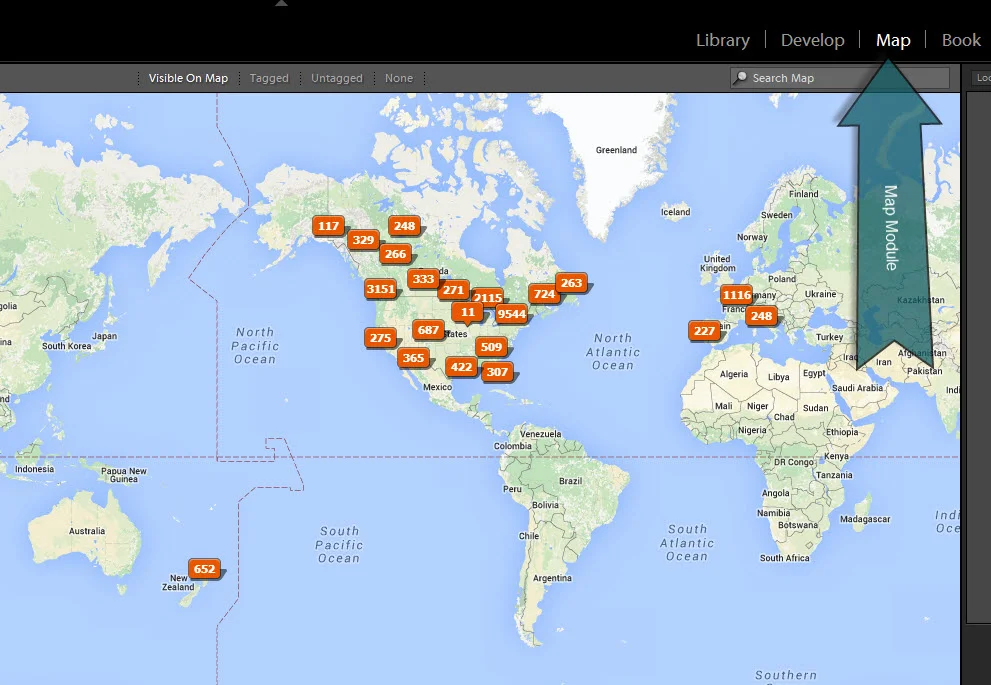Set location filter to None

pyautogui.click(x=399, y=78)
